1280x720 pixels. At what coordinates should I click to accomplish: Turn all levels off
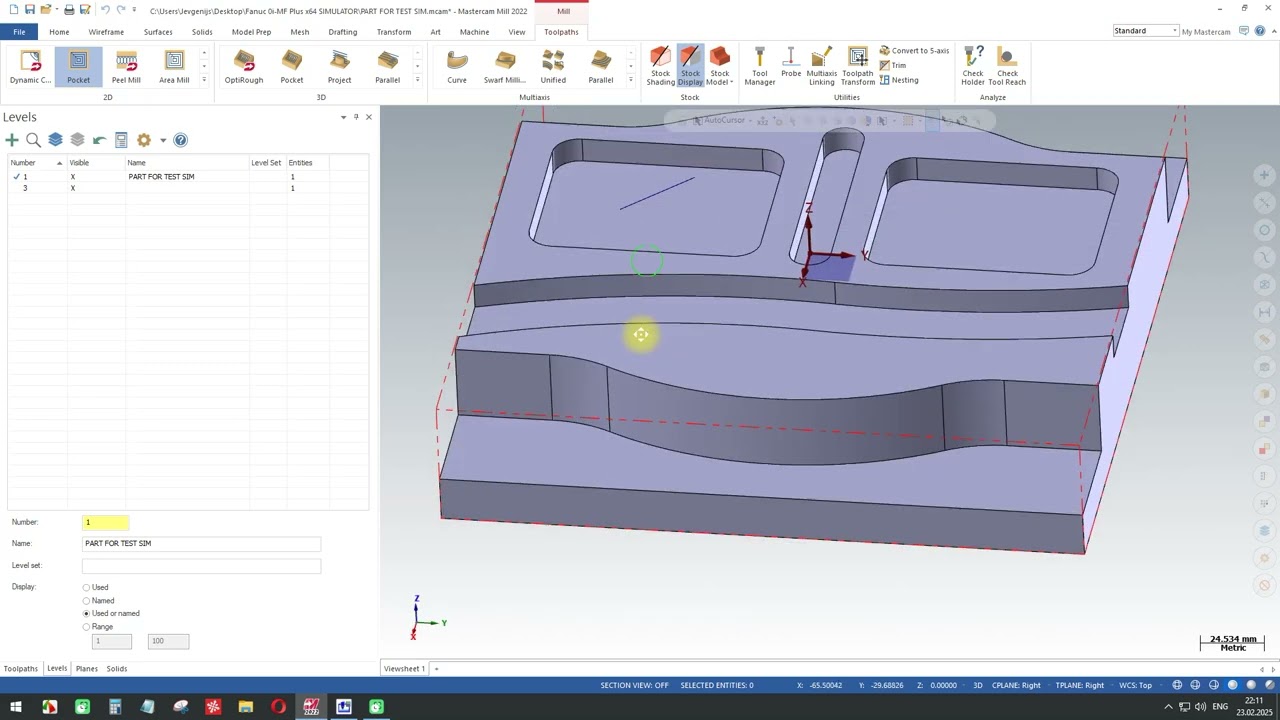[77, 140]
